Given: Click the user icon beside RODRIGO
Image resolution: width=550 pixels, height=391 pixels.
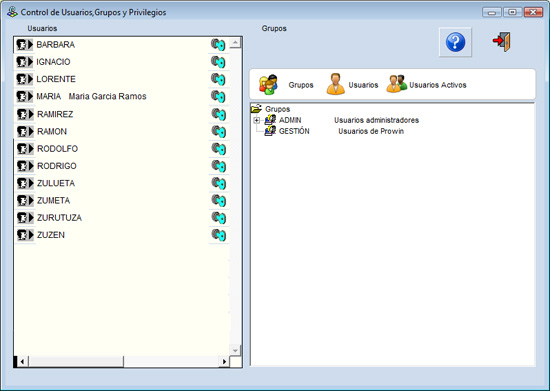Looking at the screenshot, I should [x=25, y=166].
